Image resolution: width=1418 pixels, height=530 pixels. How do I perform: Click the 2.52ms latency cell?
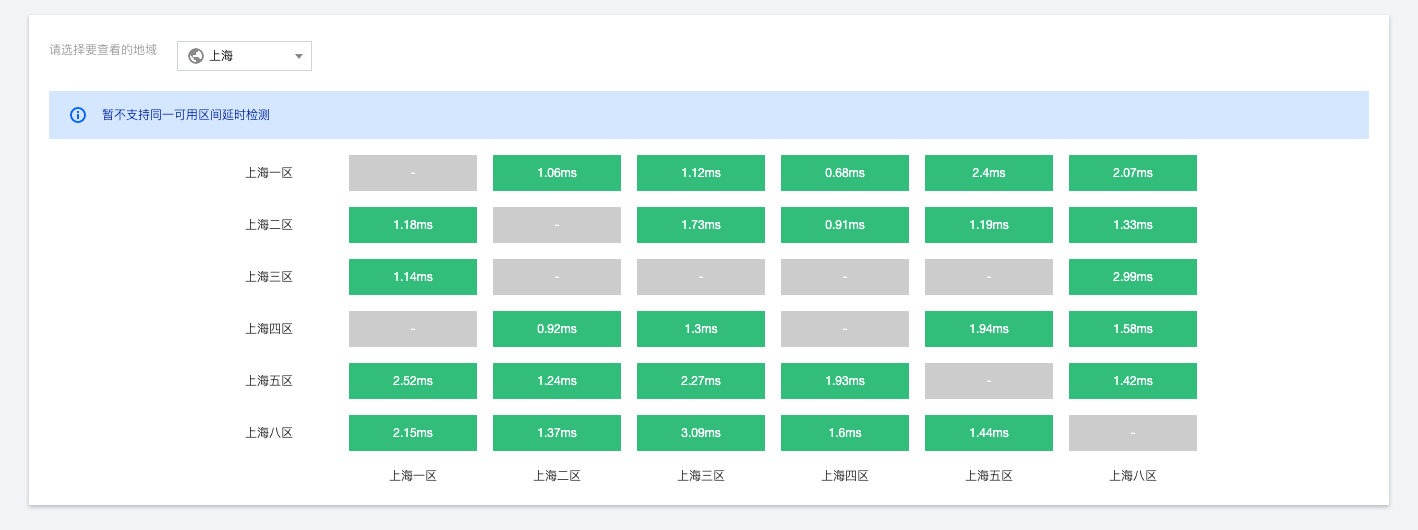click(413, 381)
